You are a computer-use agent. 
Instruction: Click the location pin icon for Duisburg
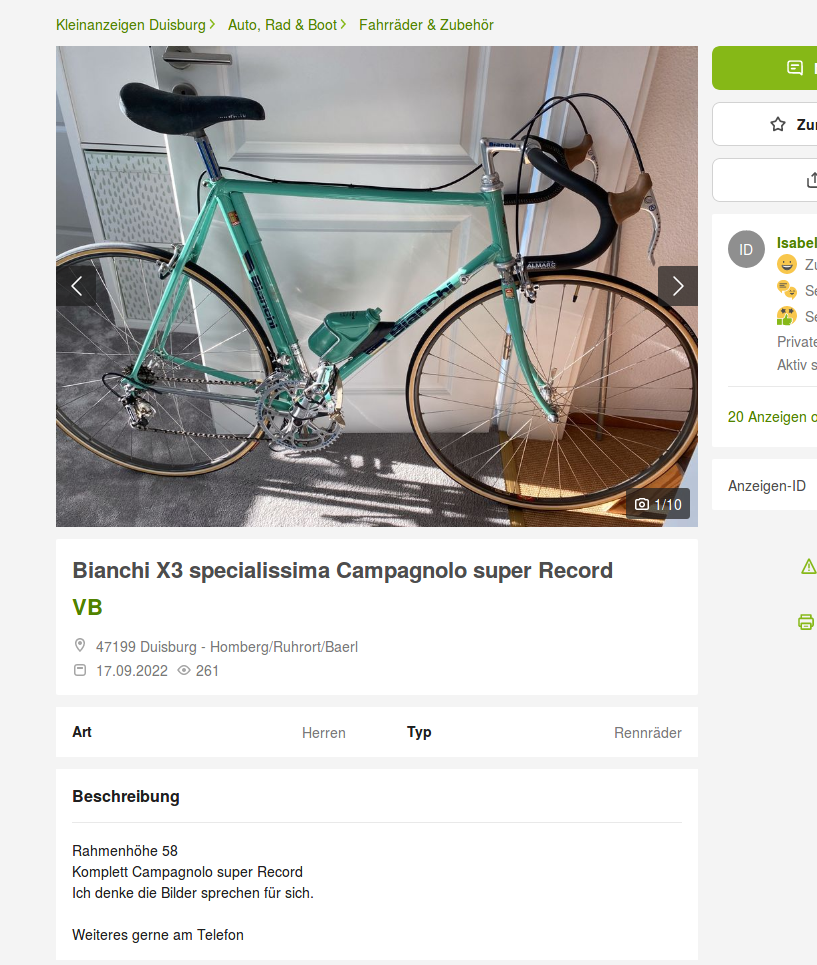coord(80,646)
